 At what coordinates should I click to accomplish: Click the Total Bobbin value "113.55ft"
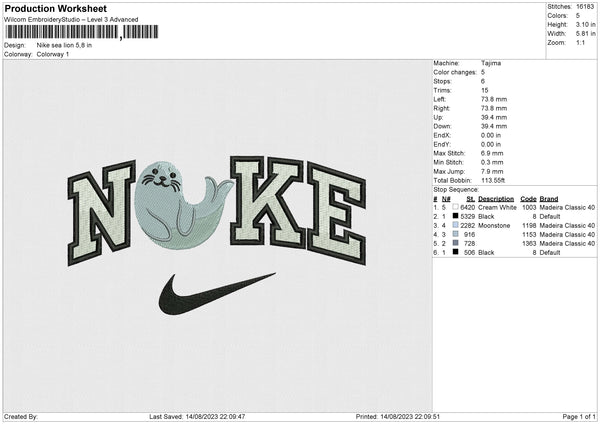click(x=493, y=180)
